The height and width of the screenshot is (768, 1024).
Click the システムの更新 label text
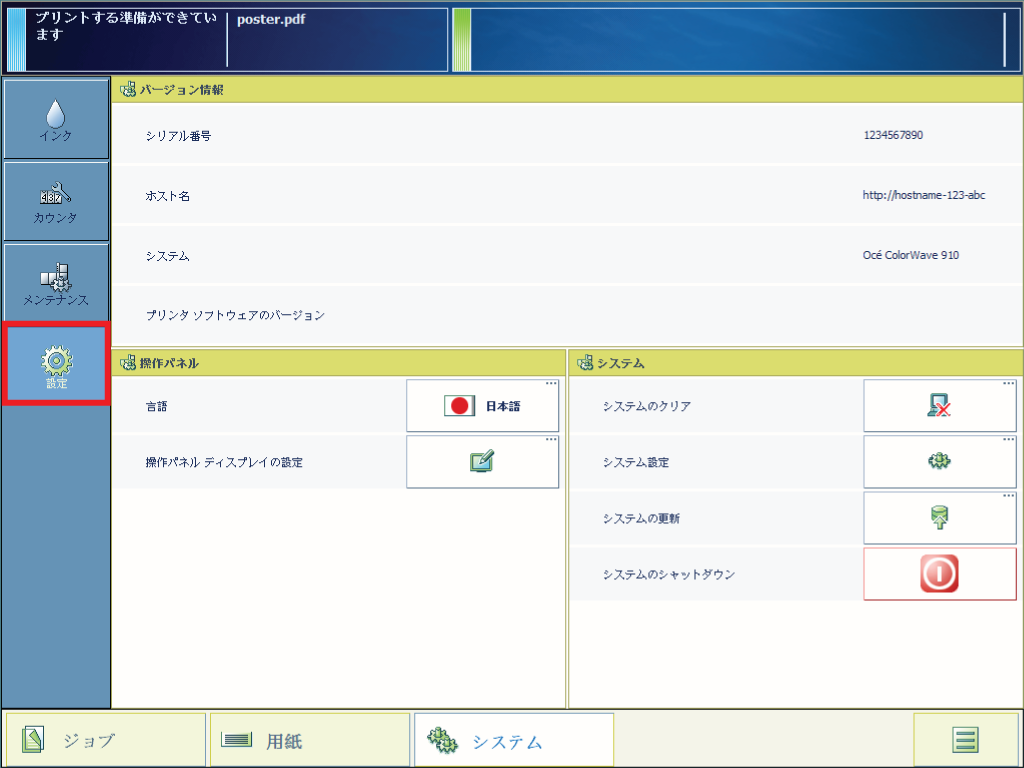(641, 519)
